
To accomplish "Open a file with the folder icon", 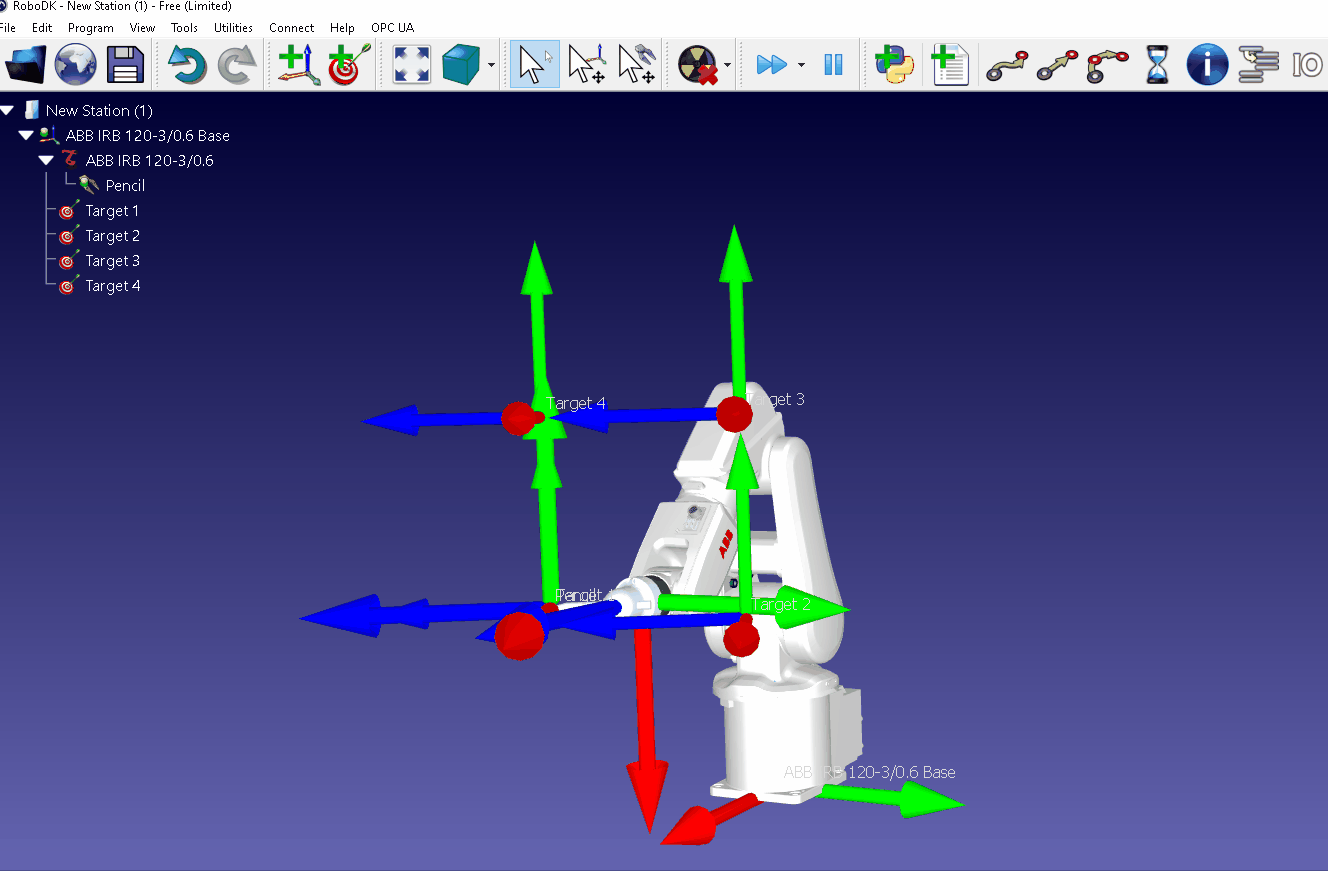I will pyautogui.click(x=26, y=65).
